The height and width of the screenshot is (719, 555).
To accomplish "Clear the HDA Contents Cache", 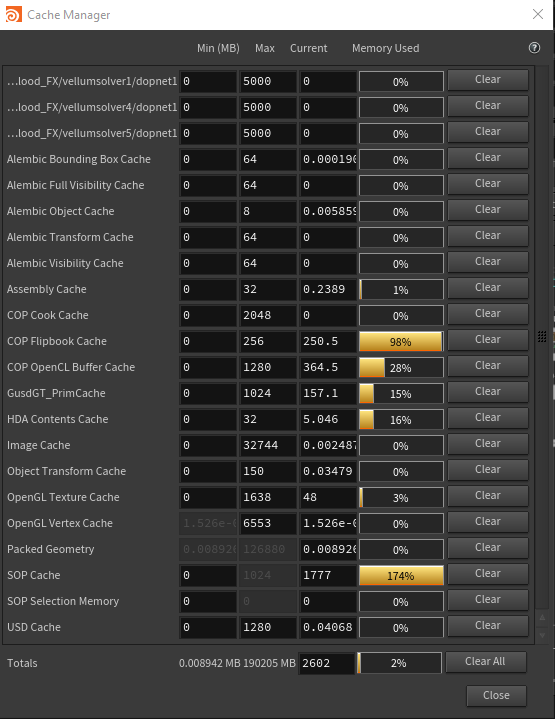I will [x=488, y=418].
